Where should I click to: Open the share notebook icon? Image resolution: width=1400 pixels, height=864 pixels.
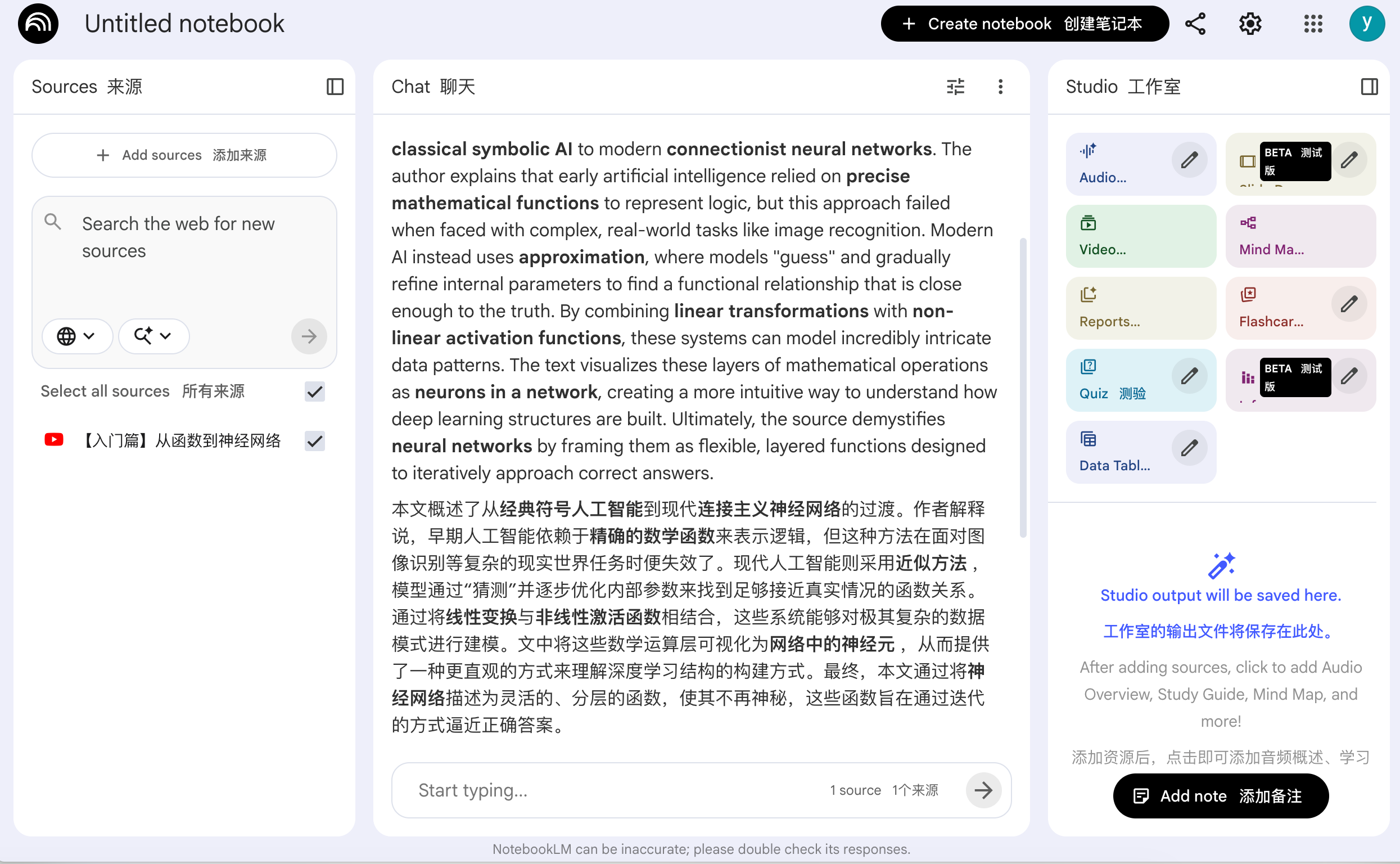pyautogui.click(x=1195, y=24)
